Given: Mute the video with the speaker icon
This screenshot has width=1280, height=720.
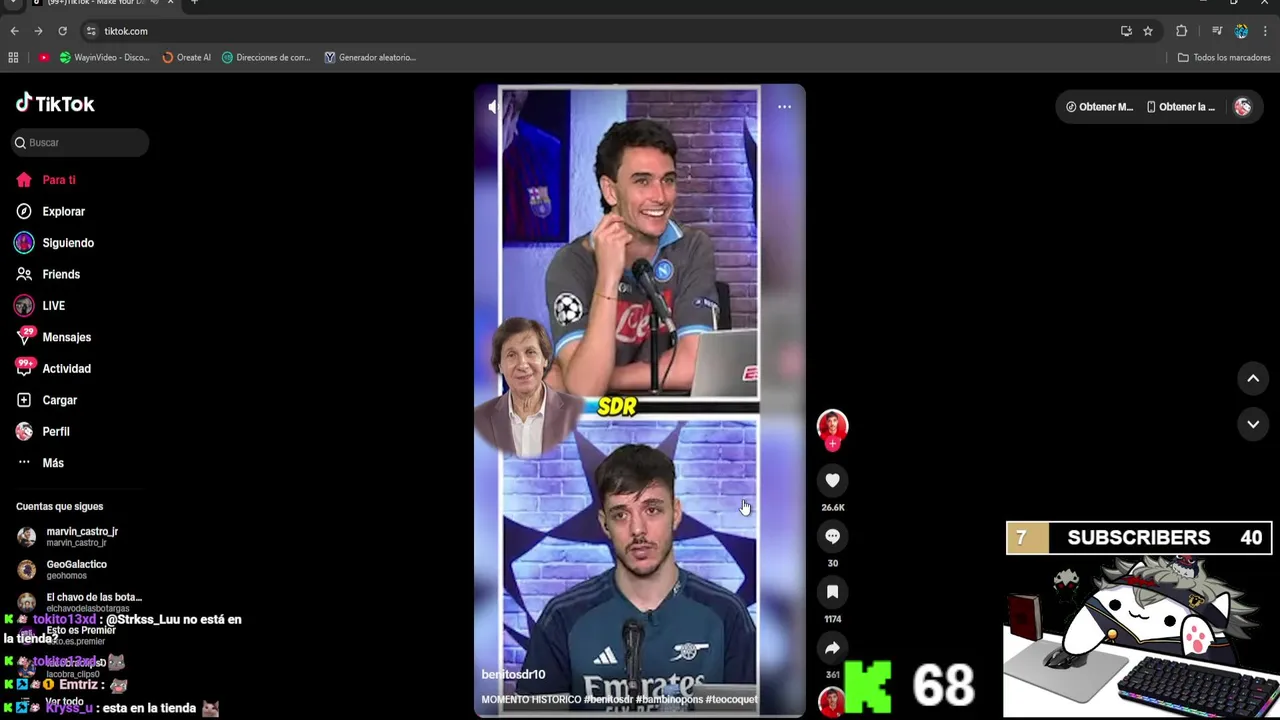Looking at the screenshot, I should click(x=493, y=107).
